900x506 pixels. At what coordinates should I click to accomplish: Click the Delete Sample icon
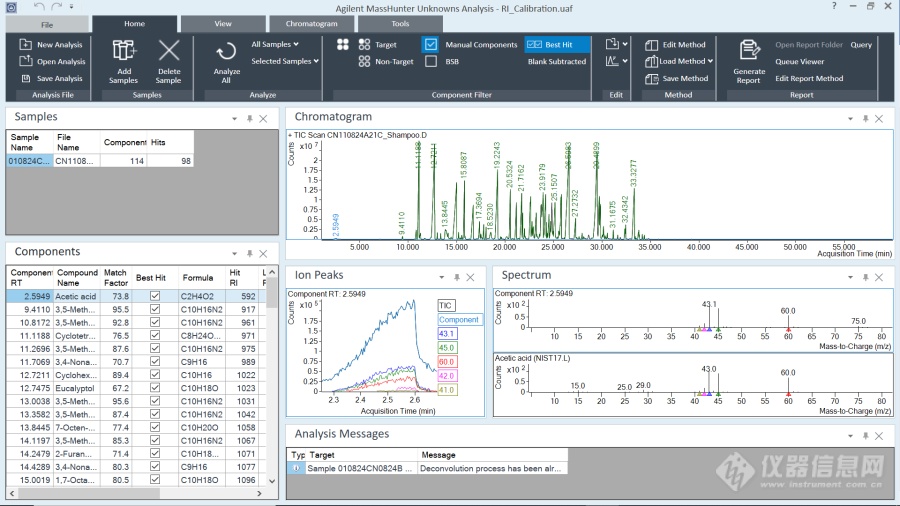169,50
